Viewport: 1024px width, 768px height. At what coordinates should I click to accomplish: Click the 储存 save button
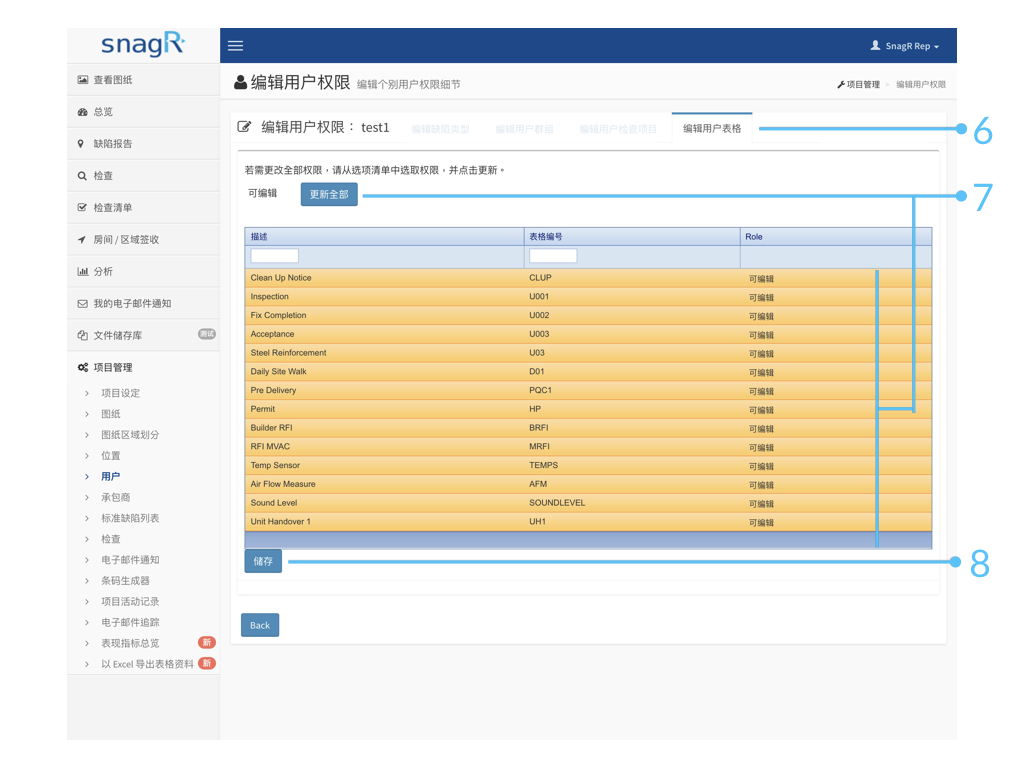pyautogui.click(x=263, y=561)
